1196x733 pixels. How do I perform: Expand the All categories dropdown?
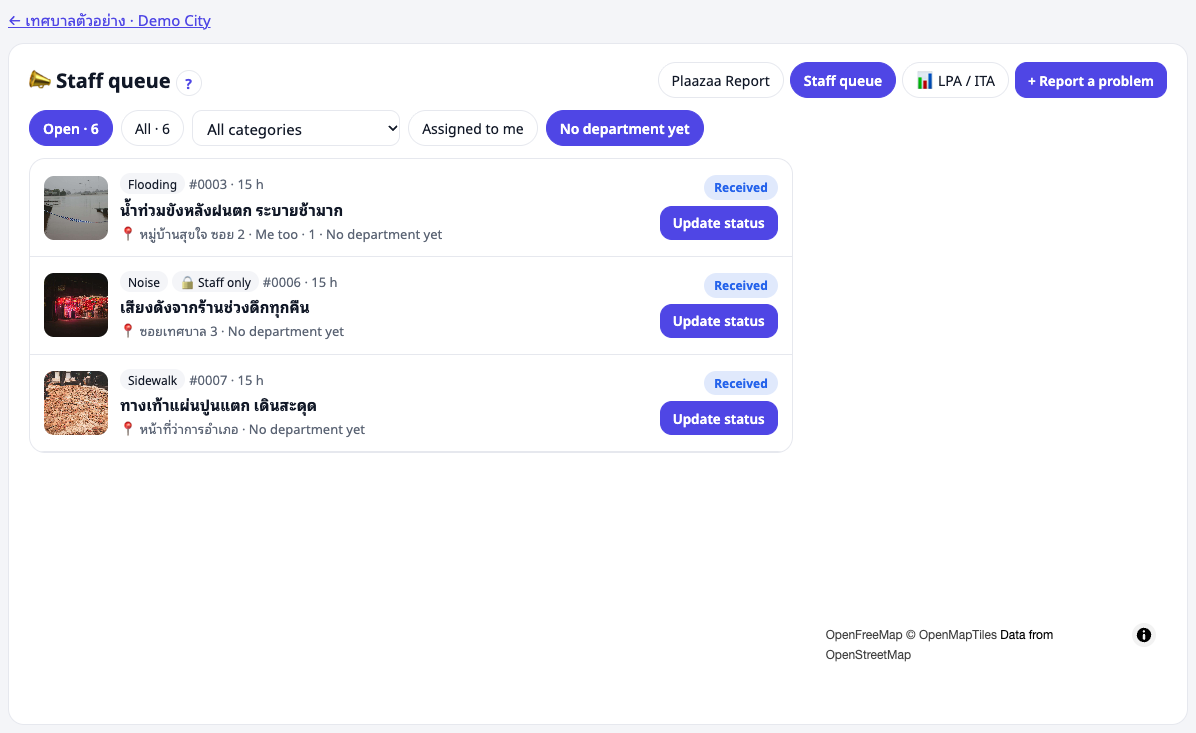pyautogui.click(x=296, y=129)
